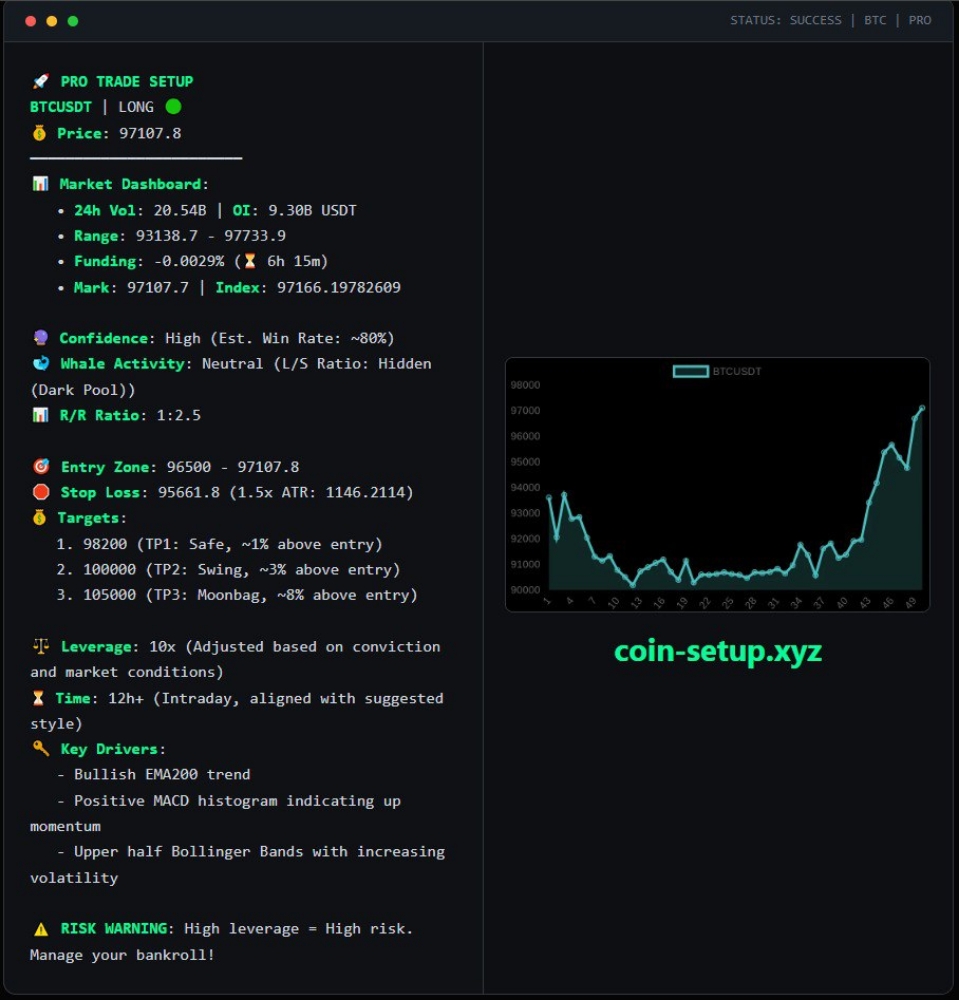Click the scales icon next to Leverage
Screen dimensions: 959x1000
click(x=40, y=647)
